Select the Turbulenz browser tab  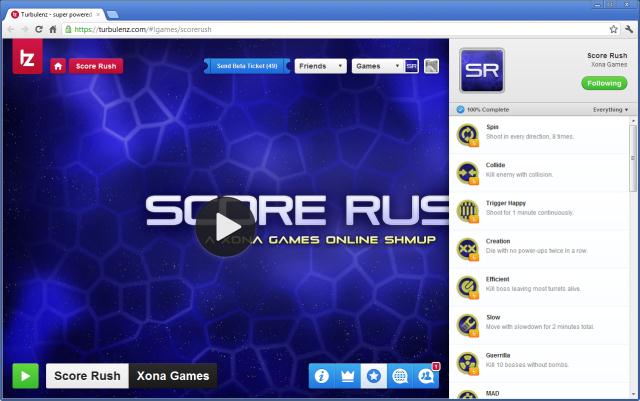pyautogui.click(x=56, y=14)
